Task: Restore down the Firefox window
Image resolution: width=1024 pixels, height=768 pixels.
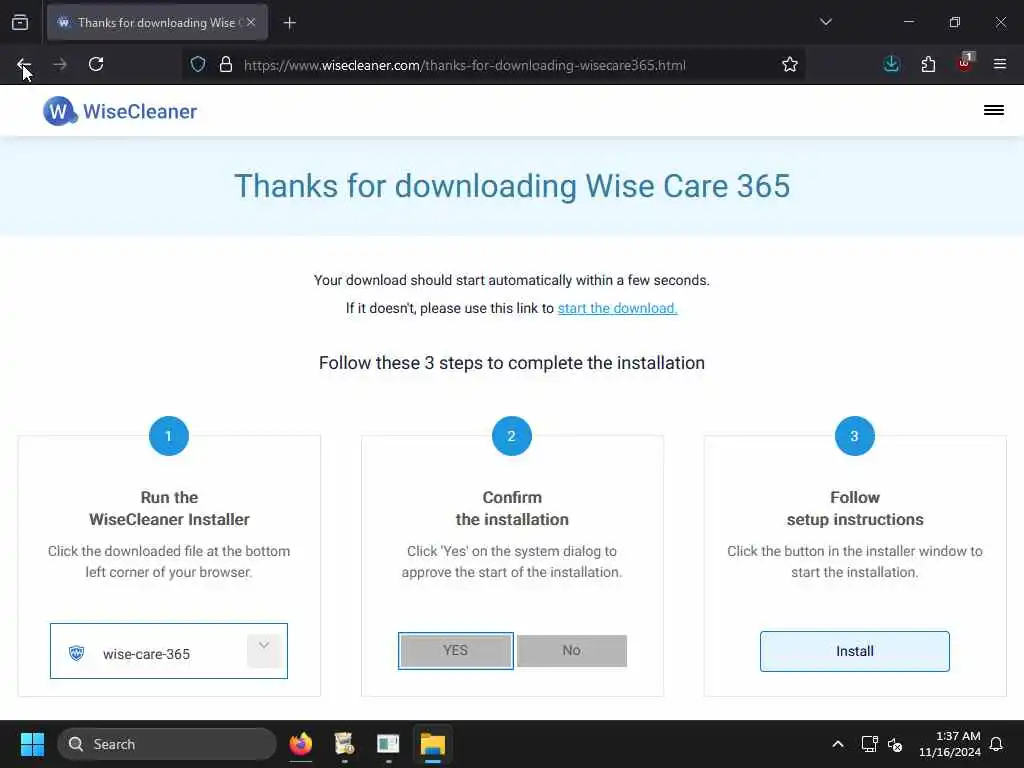Action: [954, 22]
